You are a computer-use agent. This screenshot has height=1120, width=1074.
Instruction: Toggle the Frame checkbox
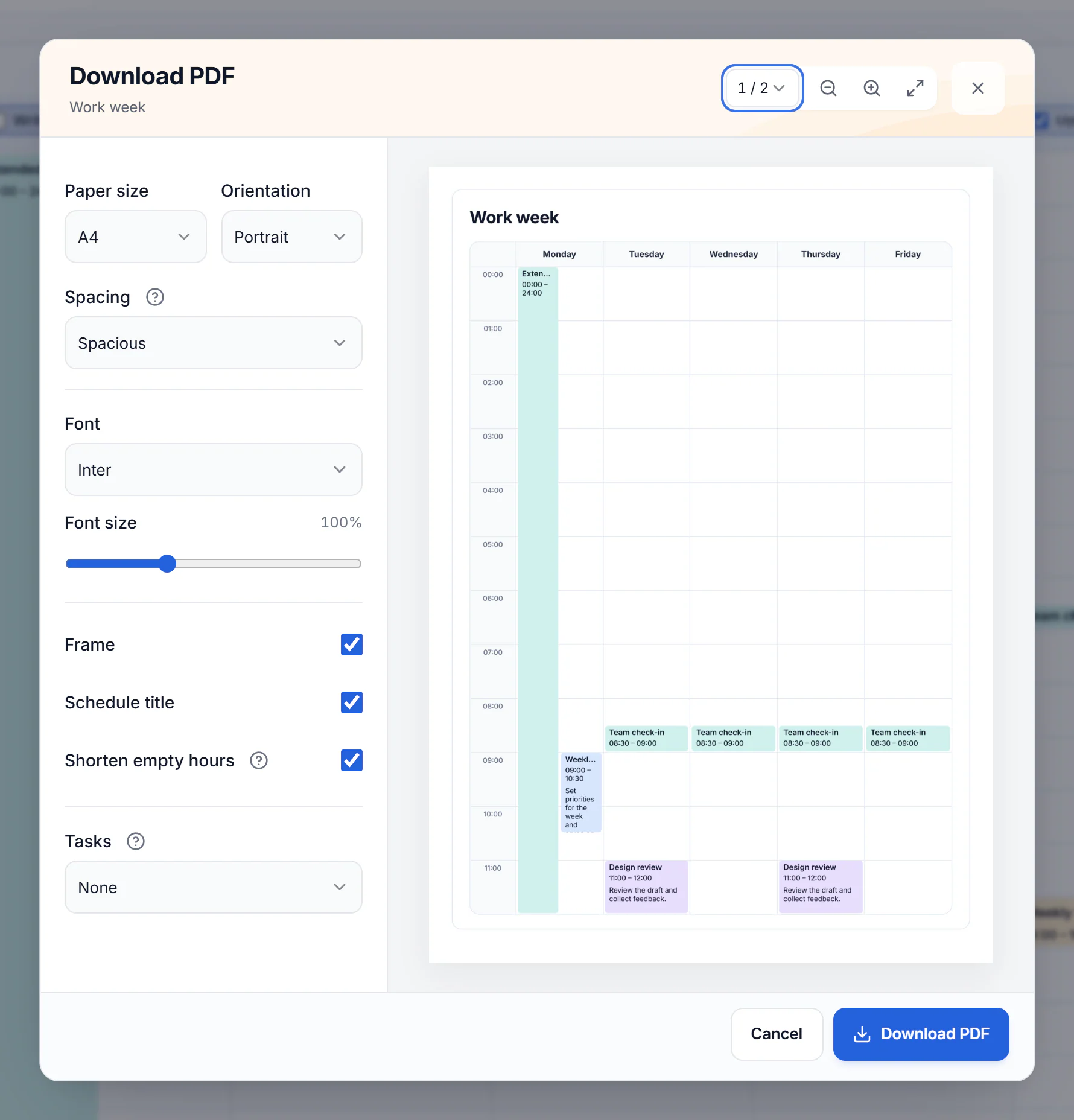coord(352,644)
